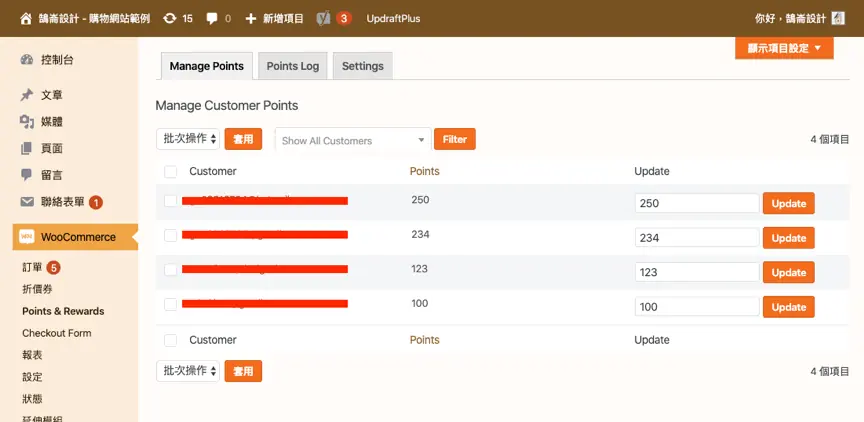The height and width of the screenshot is (422, 864).
Task: Tick the checkbox for the 100 points customer
Action: click(171, 304)
